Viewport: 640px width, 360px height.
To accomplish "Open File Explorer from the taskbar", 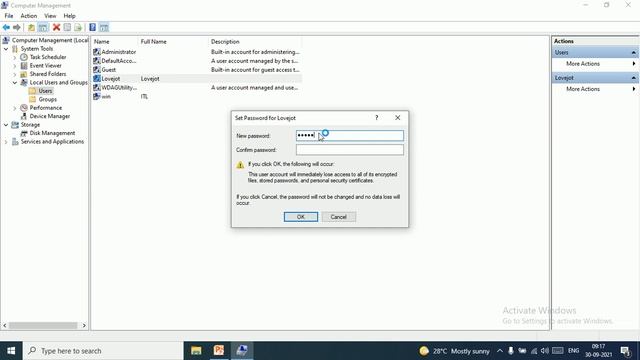I will (x=196, y=351).
